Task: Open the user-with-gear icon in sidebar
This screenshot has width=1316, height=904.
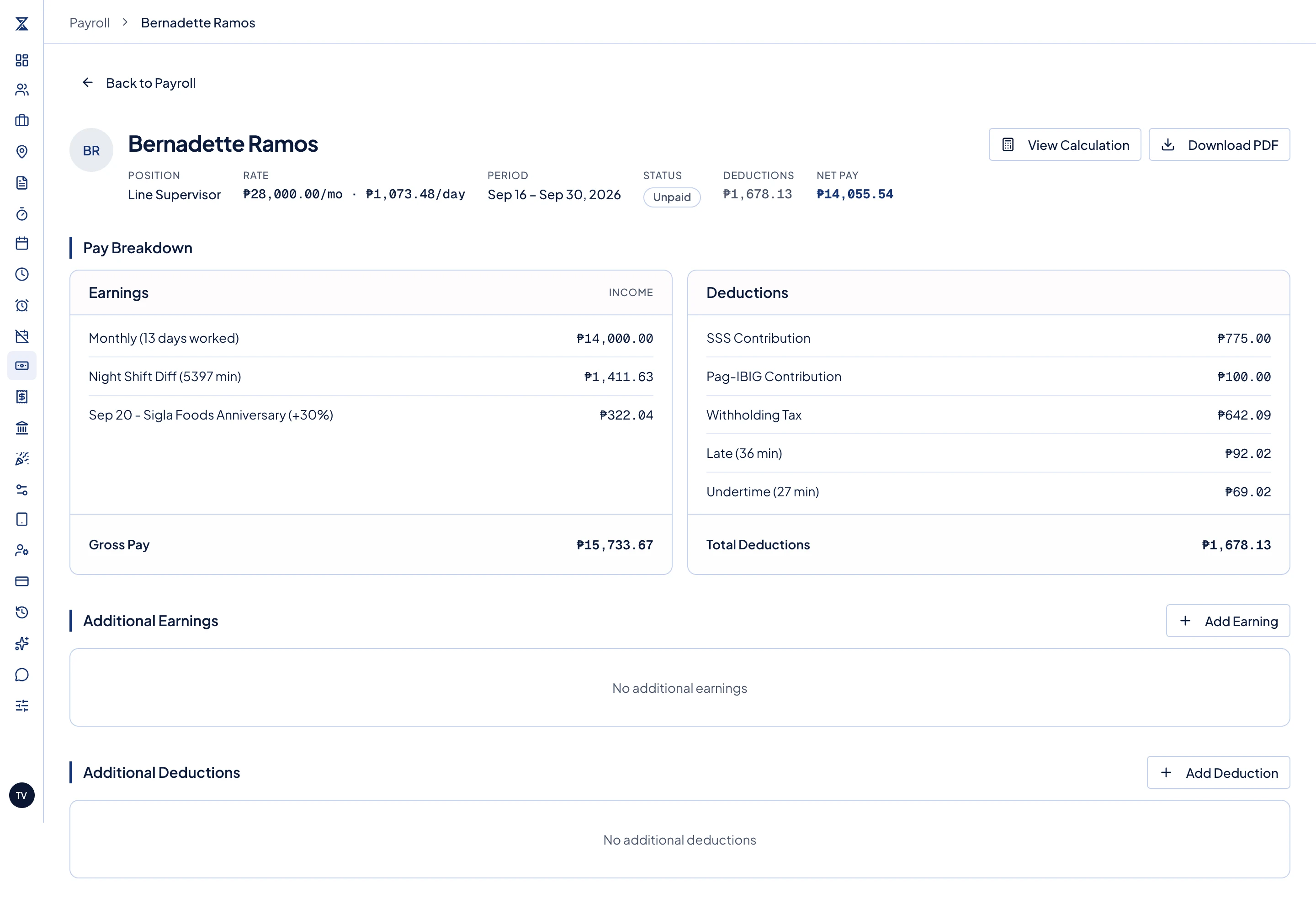Action: pyautogui.click(x=21, y=551)
